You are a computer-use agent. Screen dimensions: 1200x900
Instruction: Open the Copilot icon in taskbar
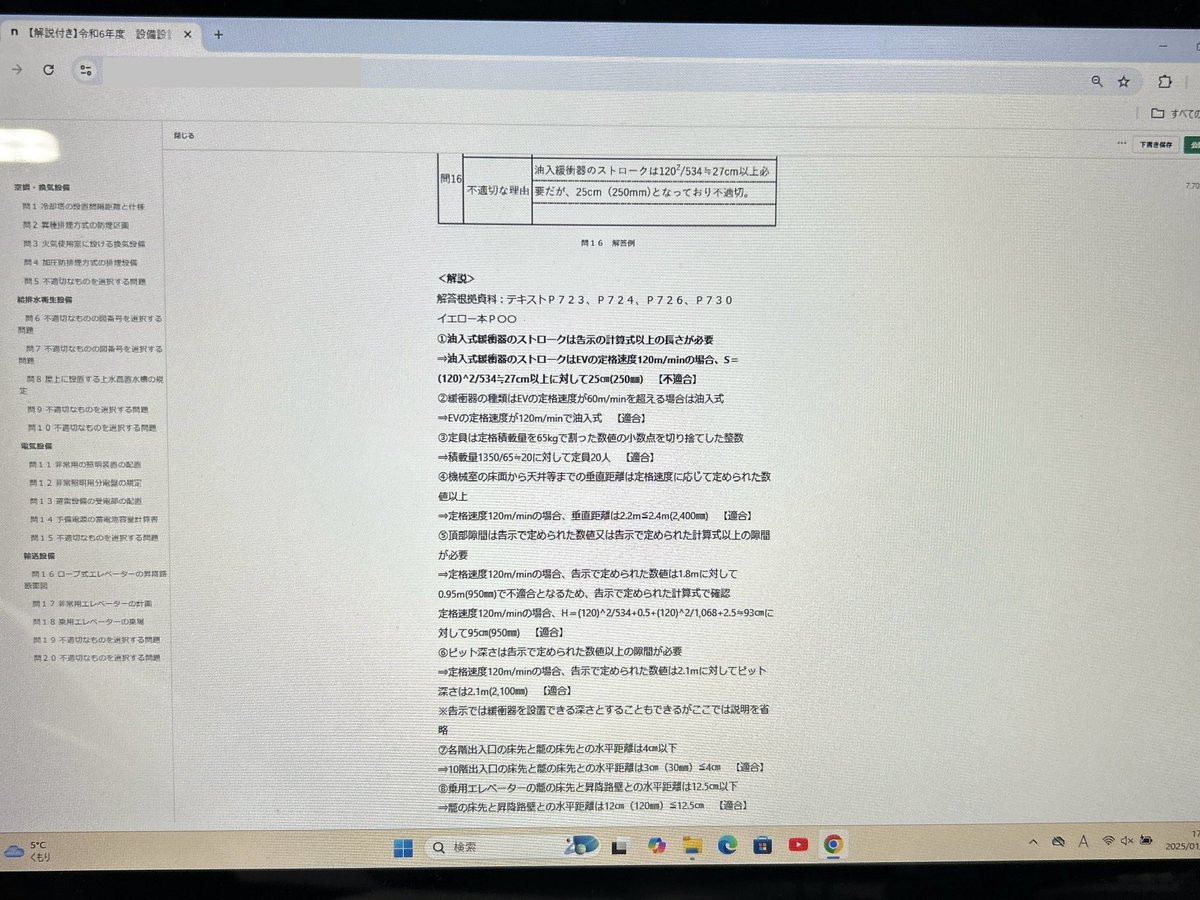[x=656, y=846]
